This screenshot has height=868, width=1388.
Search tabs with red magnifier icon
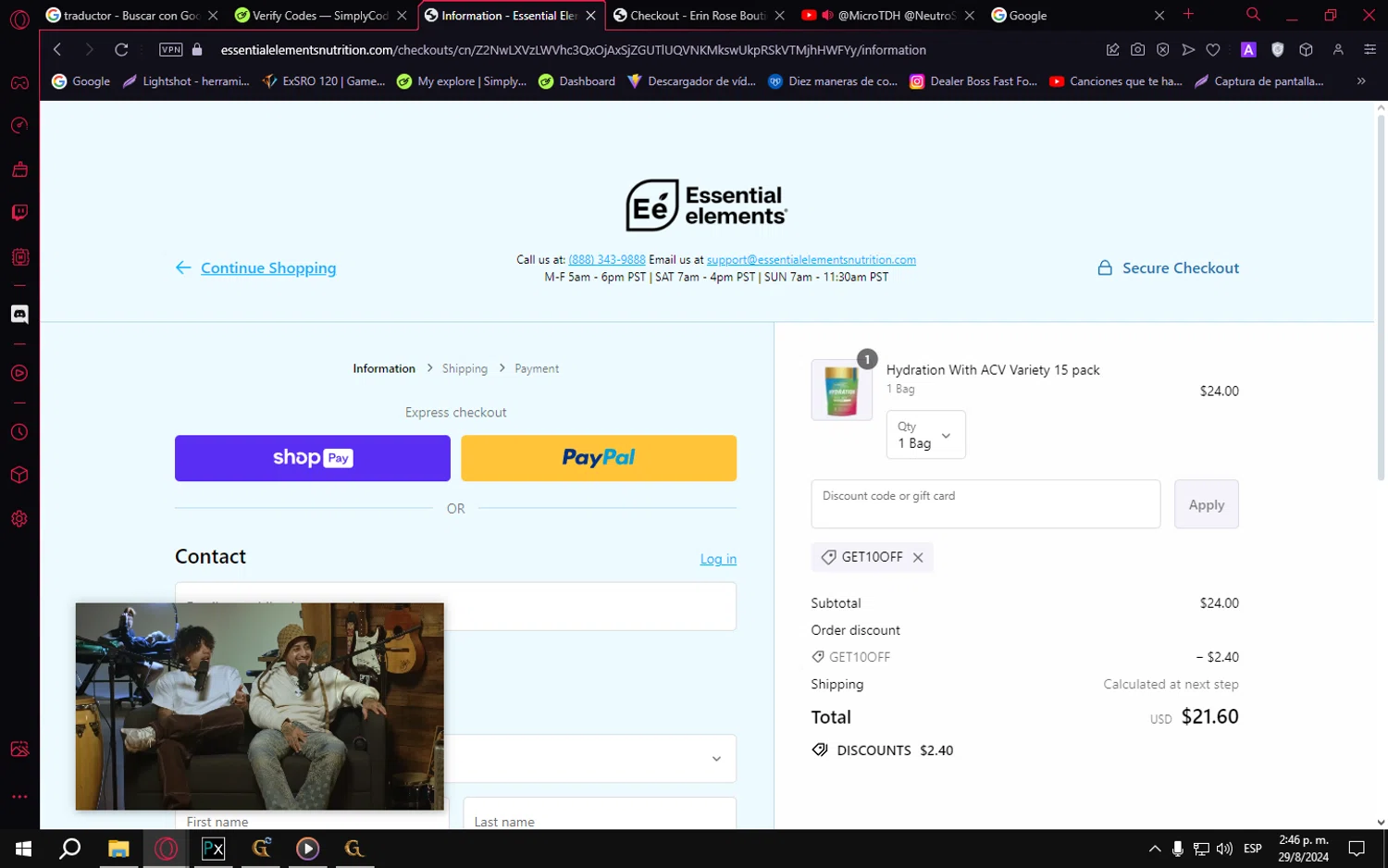point(1253,15)
